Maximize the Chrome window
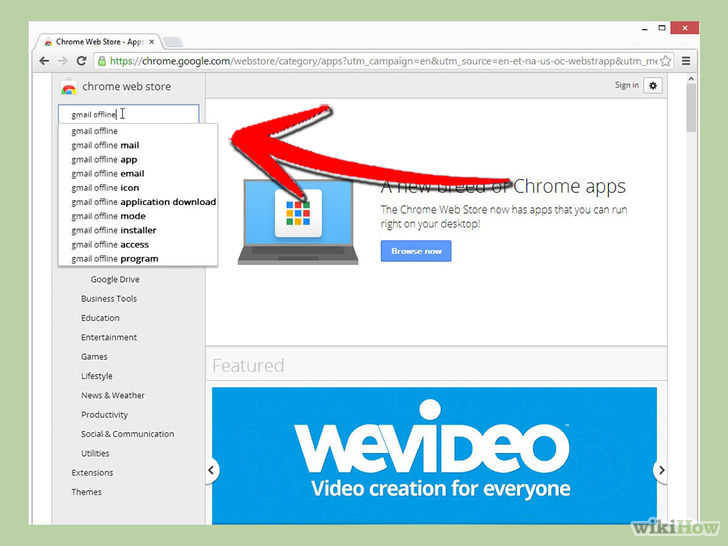The width and height of the screenshot is (728, 546). coord(662,28)
